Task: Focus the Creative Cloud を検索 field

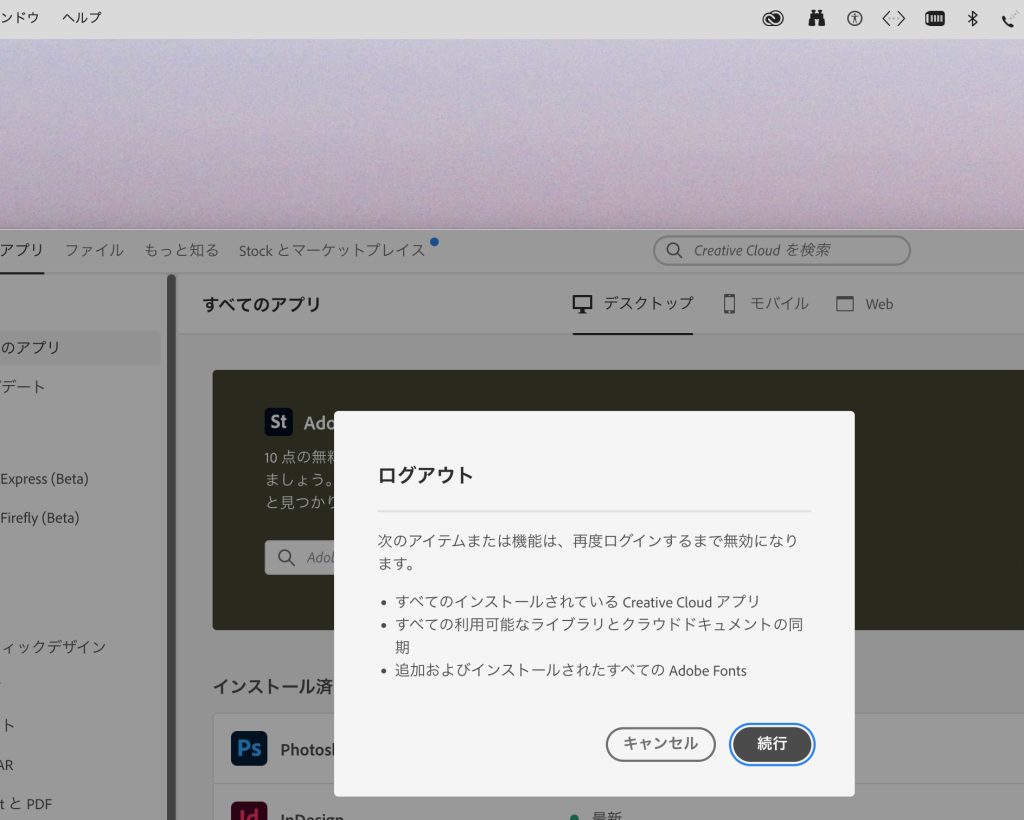Action: 782,250
